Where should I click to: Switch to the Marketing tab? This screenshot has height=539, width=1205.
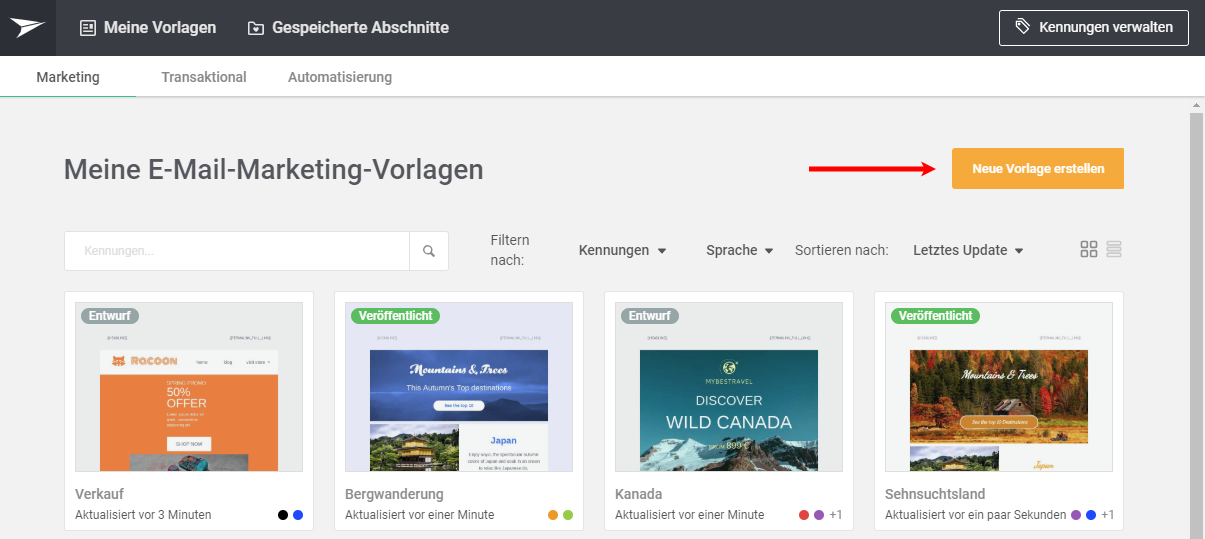pyautogui.click(x=68, y=77)
